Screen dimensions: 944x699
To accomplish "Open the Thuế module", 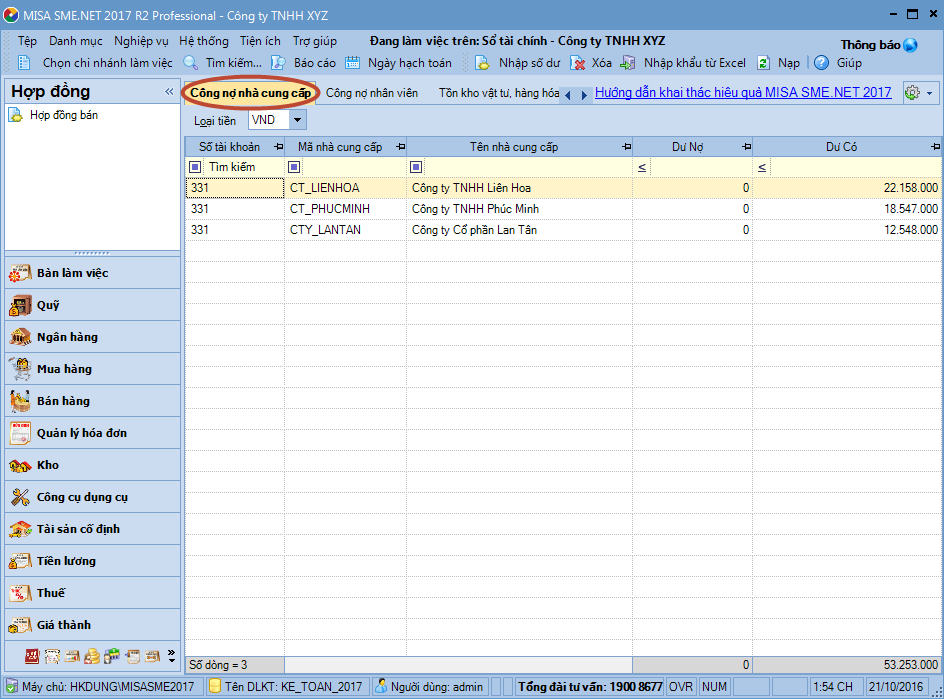I will click(92, 592).
